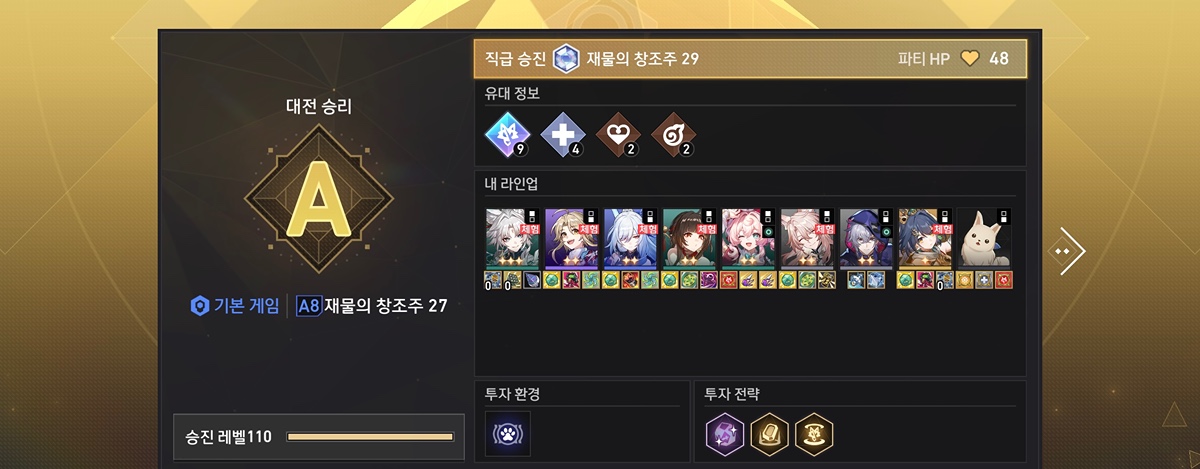
Task: Open the paw print investment environment icon
Action: point(508,433)
